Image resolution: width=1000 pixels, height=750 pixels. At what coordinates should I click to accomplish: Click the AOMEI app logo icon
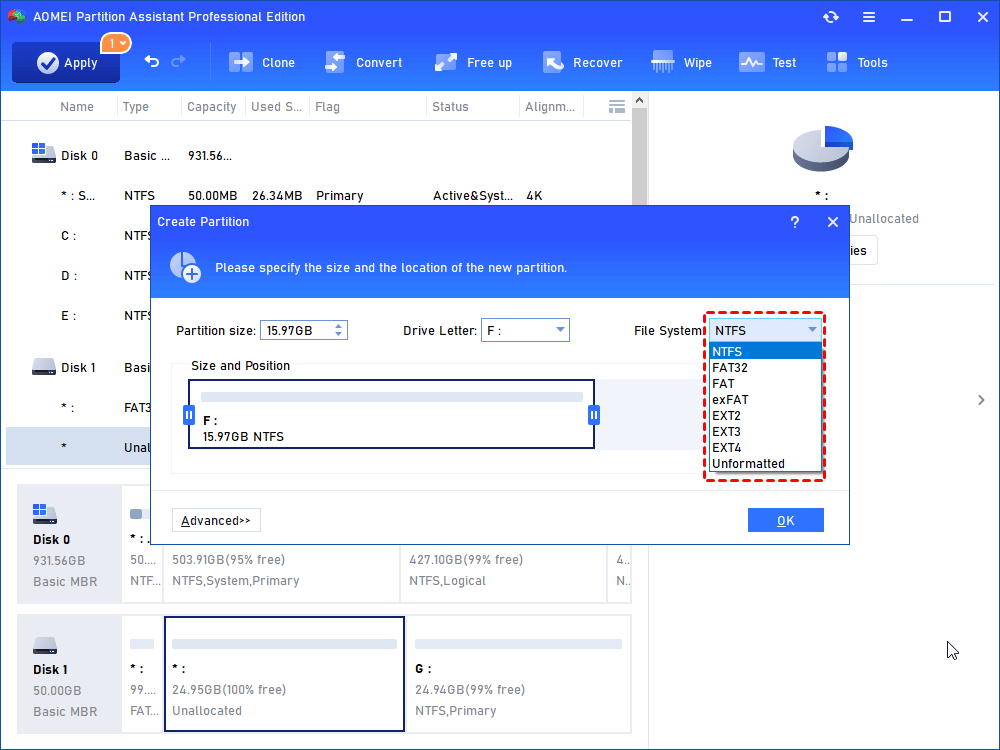pos(17,17)
